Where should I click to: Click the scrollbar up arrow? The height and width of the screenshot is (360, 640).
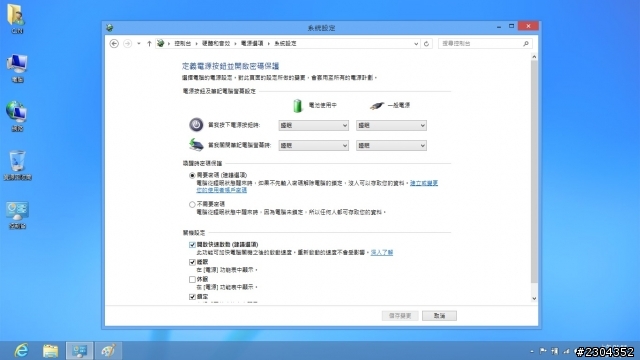click(534, 57)
